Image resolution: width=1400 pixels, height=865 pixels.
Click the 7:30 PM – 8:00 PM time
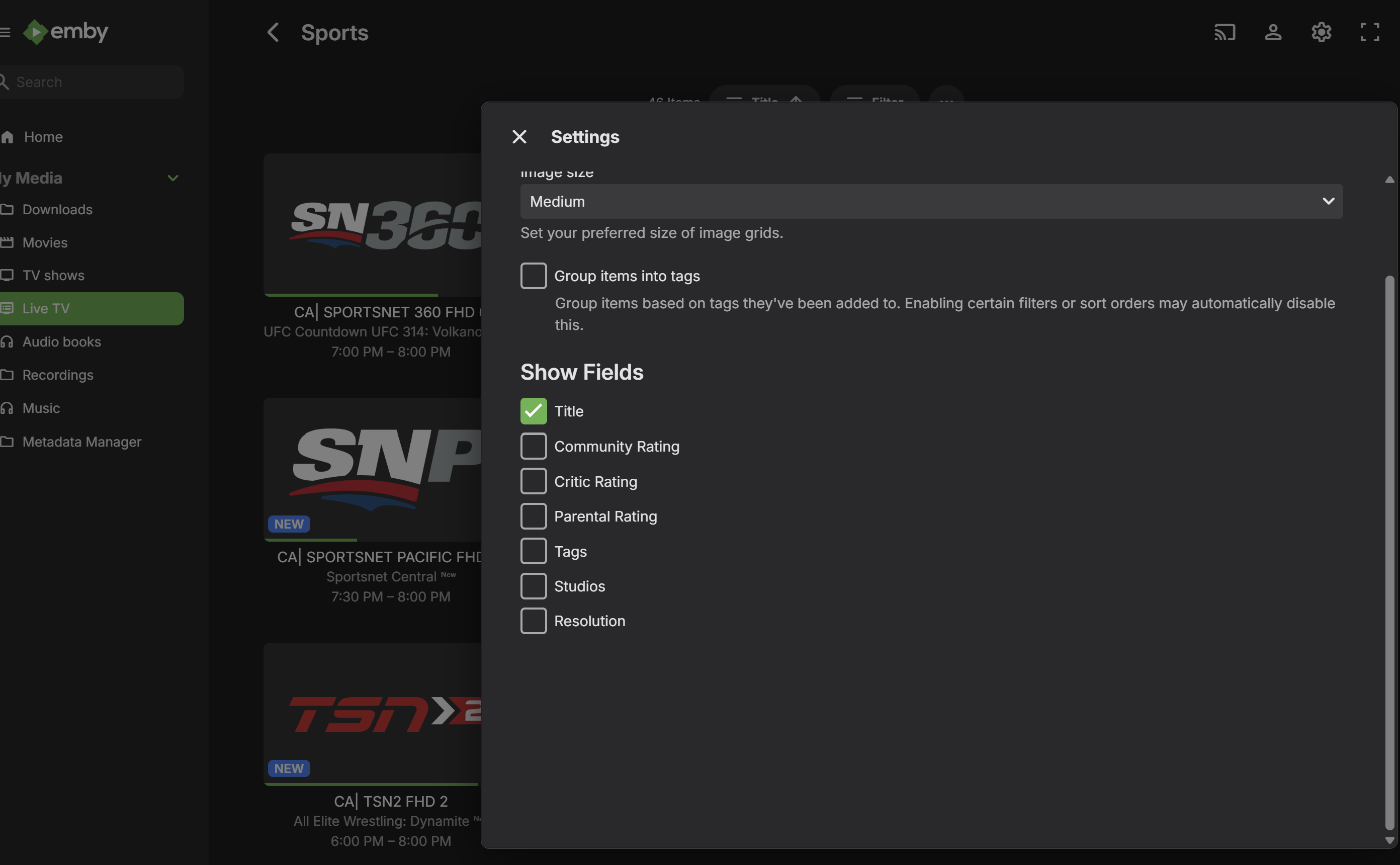coord(391,596)
